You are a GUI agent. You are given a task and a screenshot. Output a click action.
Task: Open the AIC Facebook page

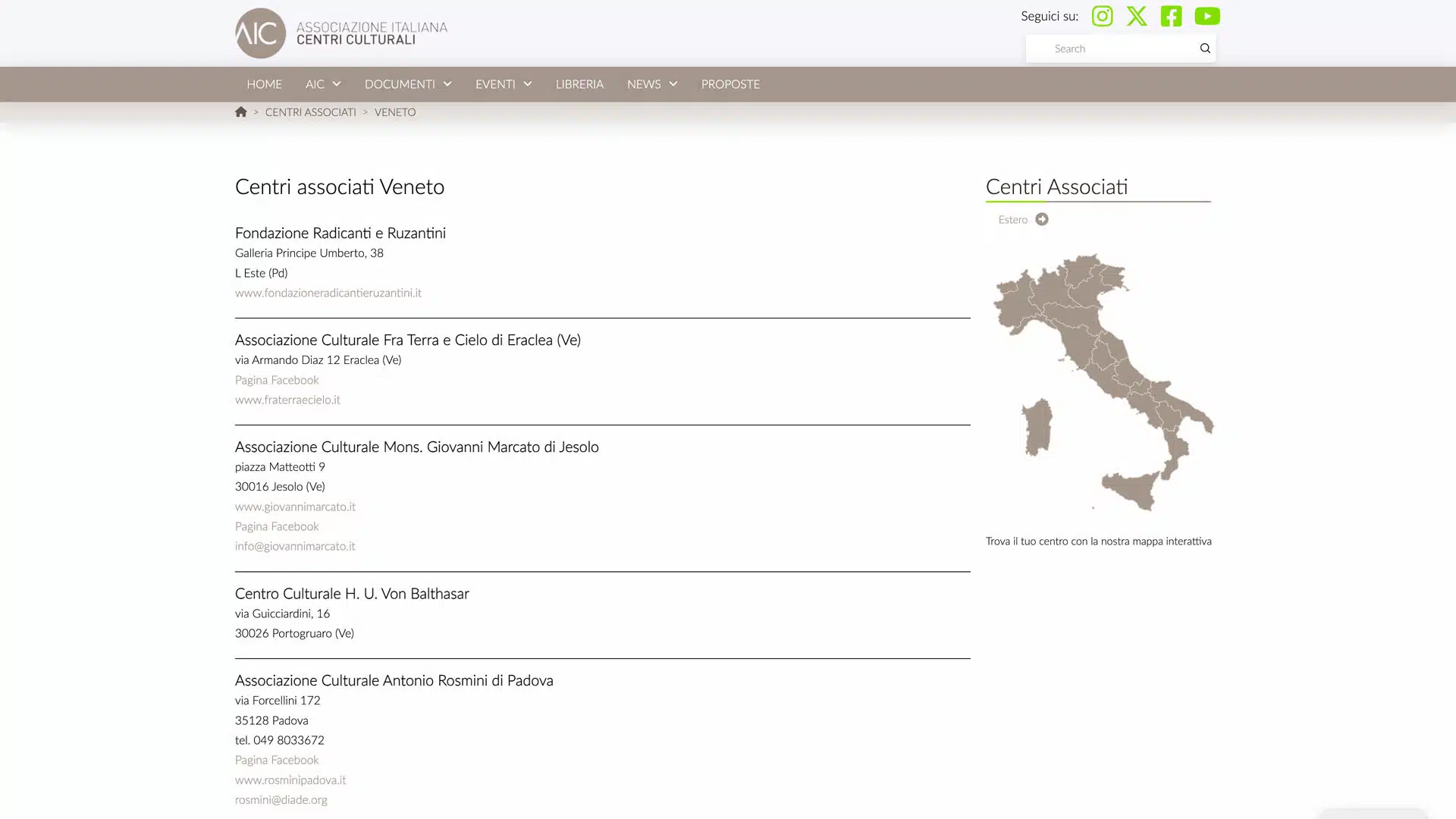click(x=1171, y=16)
